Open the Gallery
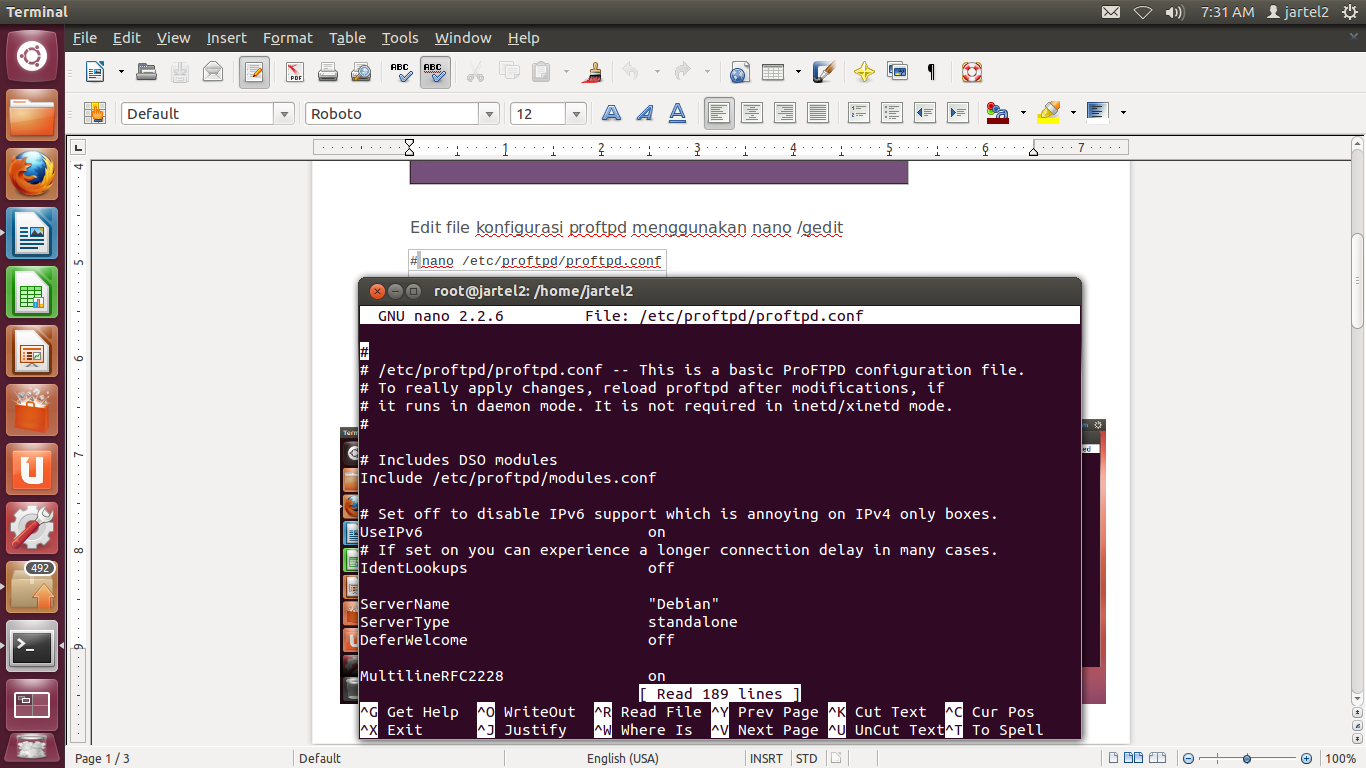Viewport: 1366px width, 768px height. (x=898, y=72)
